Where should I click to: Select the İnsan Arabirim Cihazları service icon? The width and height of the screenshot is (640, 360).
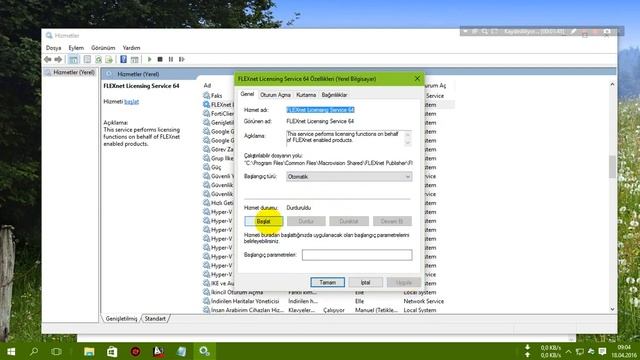click(207, 310)
